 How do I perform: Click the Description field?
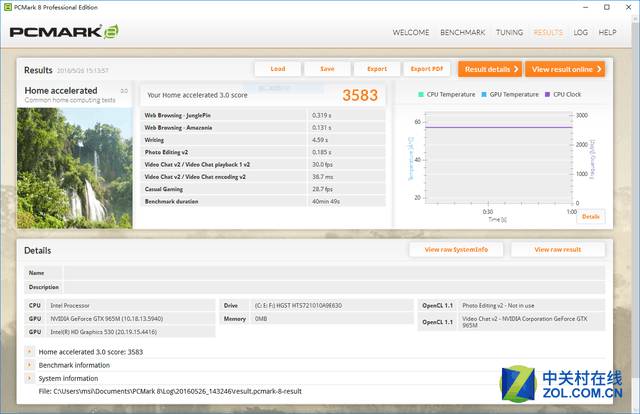334,287
